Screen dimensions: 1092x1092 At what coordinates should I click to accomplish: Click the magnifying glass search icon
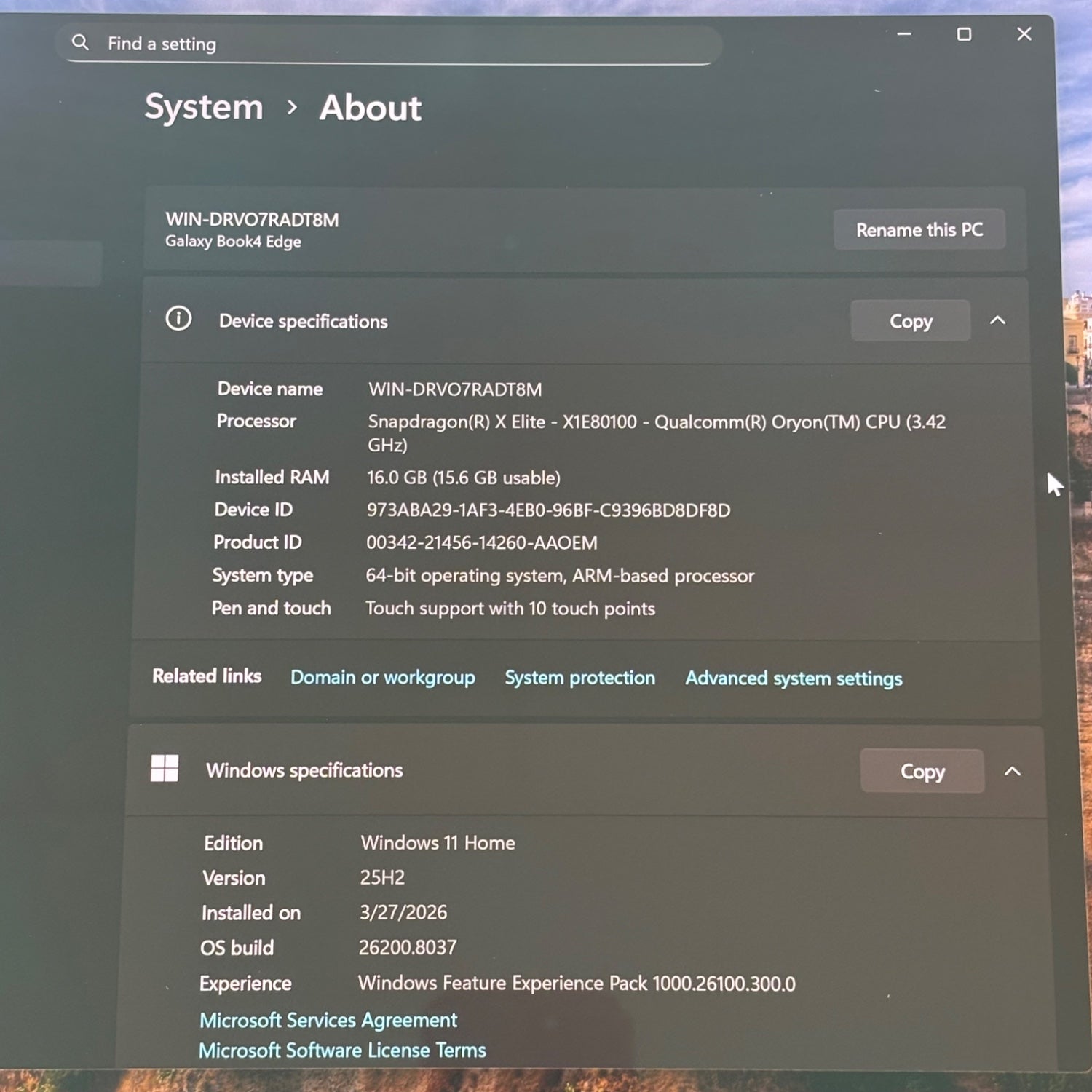click(80, 43)
